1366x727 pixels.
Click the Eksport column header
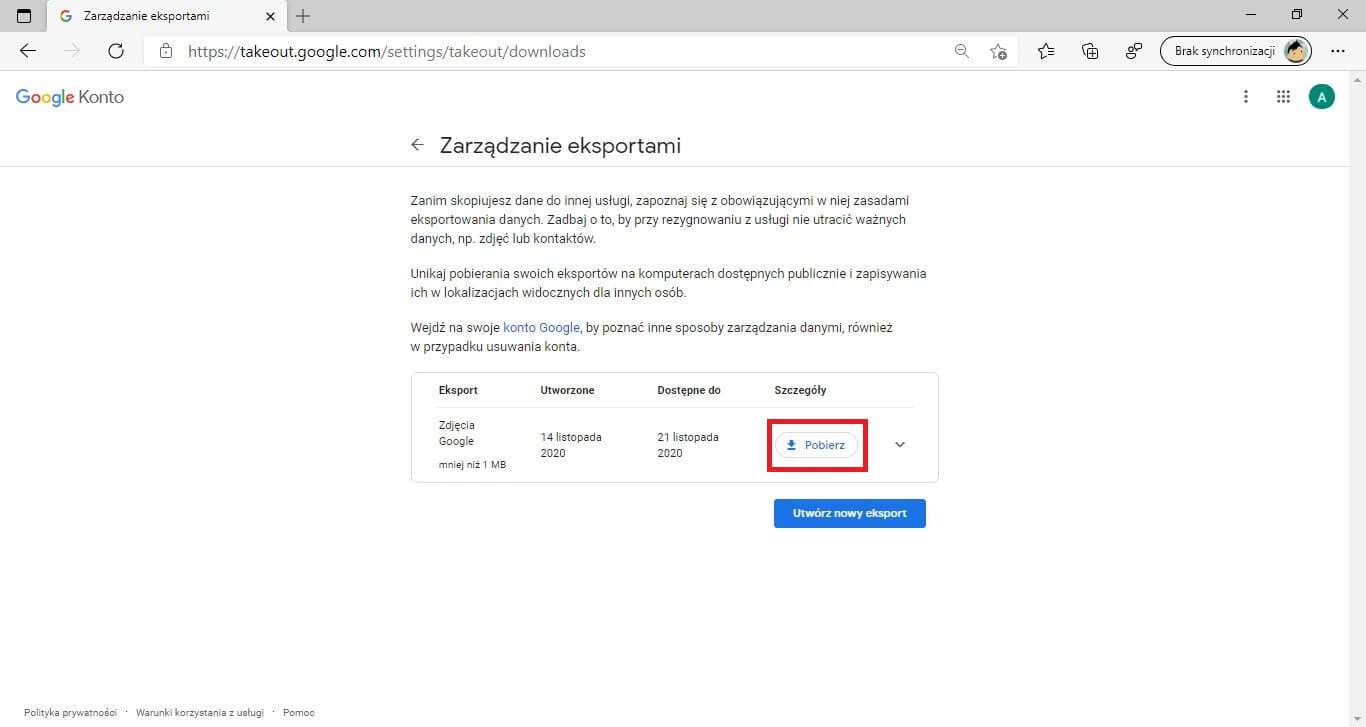tap(458, 390)
